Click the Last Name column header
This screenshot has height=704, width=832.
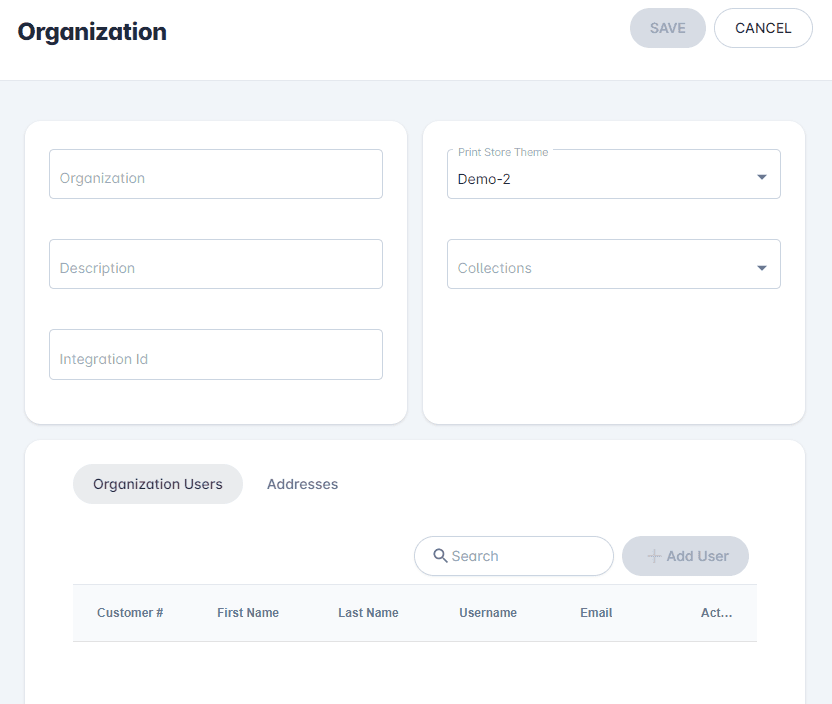(368, 613)
